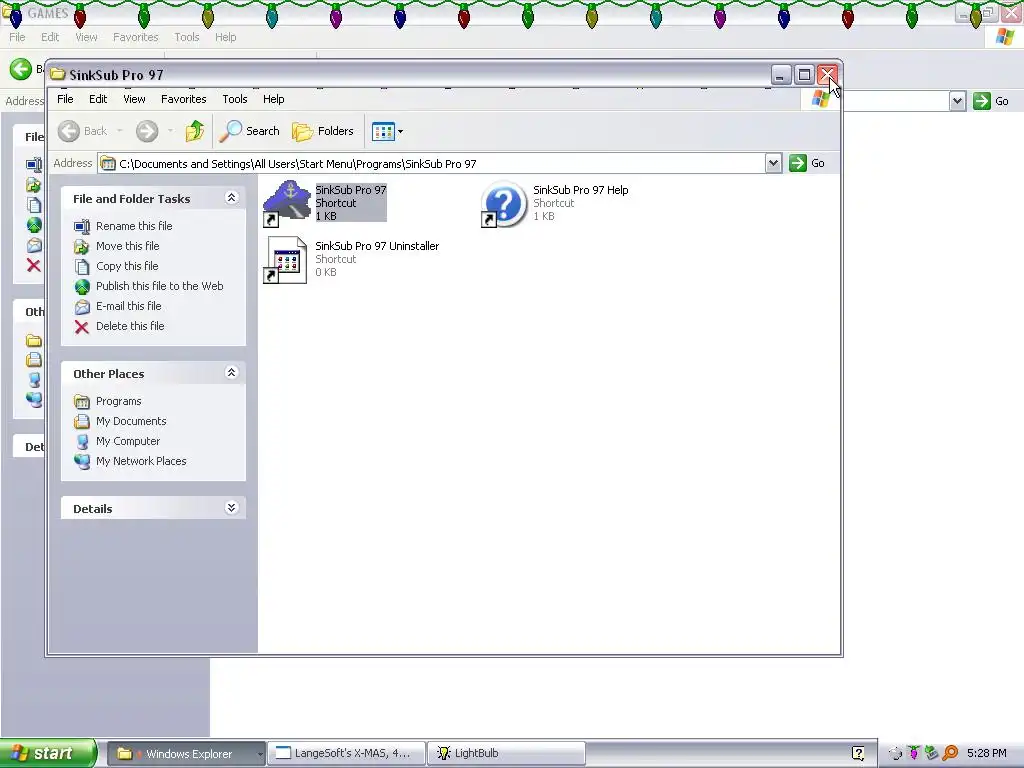Viewport: 1024px width, 768px height.
Task: Select the SinkSub Pro 97 Uninstaller shortcut icon
Action: pos(285,260)
